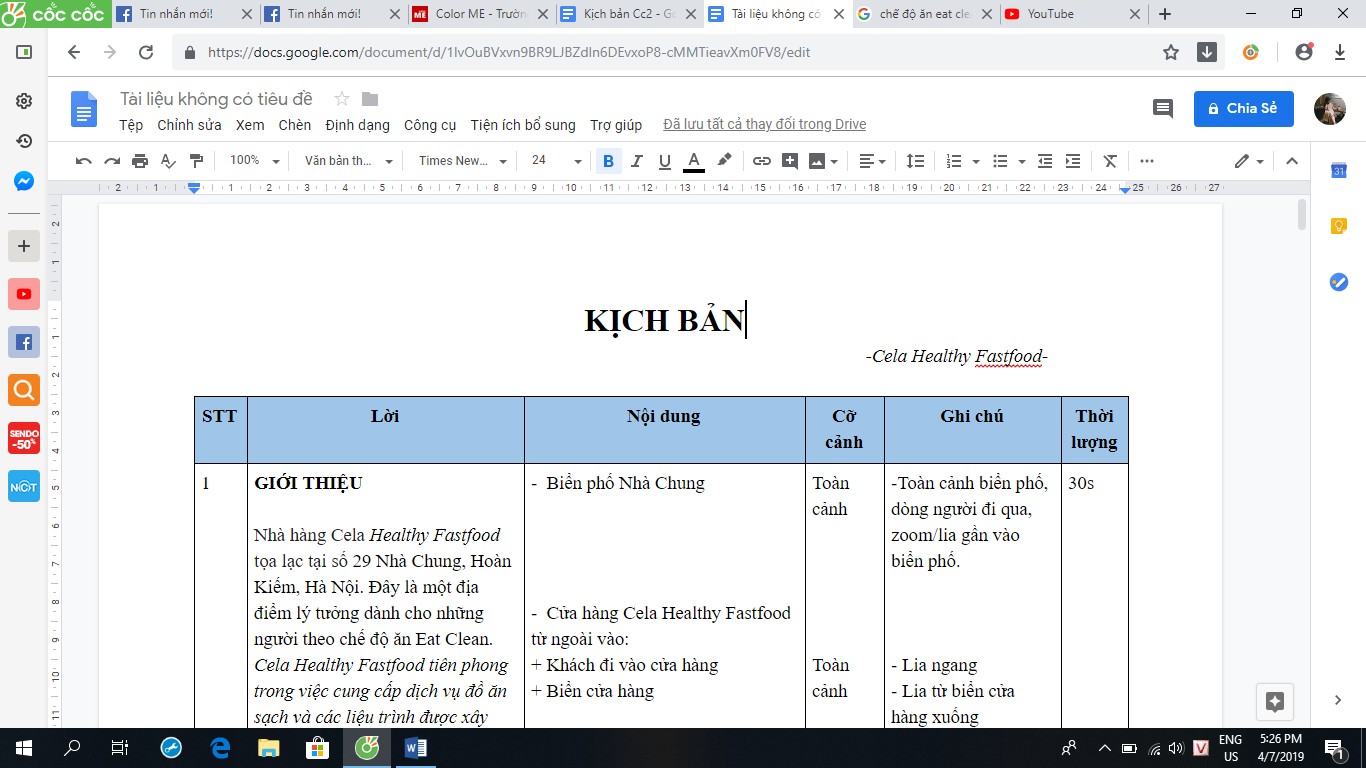Open Google Keep lightbulb in side panel
Viewport: 1366px width, 768px height.
tap(1339, 227)
